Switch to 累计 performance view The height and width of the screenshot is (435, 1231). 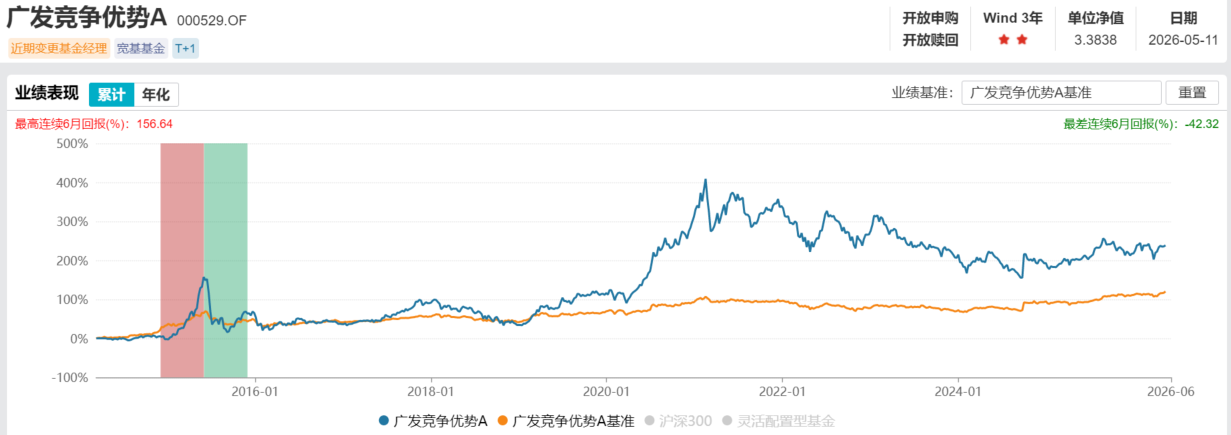pyautogui.click(x=111, y=95)
